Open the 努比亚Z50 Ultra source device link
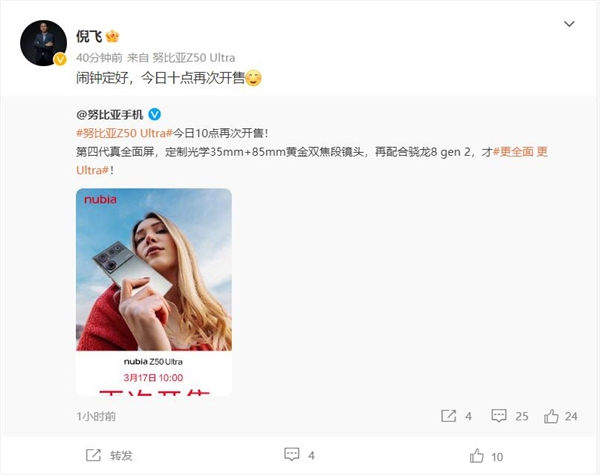This screenshot has height=475, width=600. (194, 58)
